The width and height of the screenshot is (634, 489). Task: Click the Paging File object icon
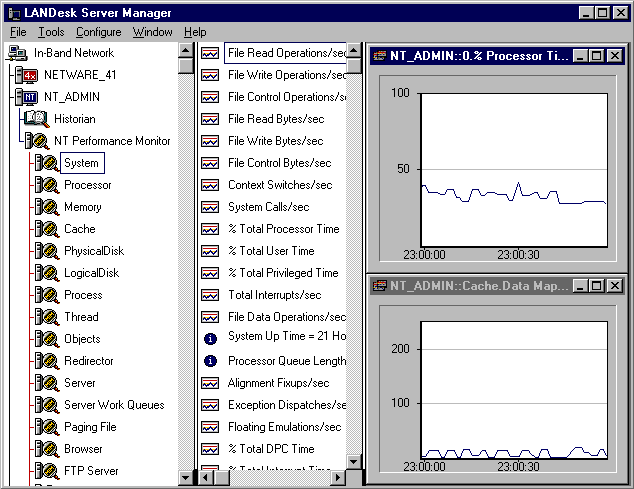tap(47, 427)
